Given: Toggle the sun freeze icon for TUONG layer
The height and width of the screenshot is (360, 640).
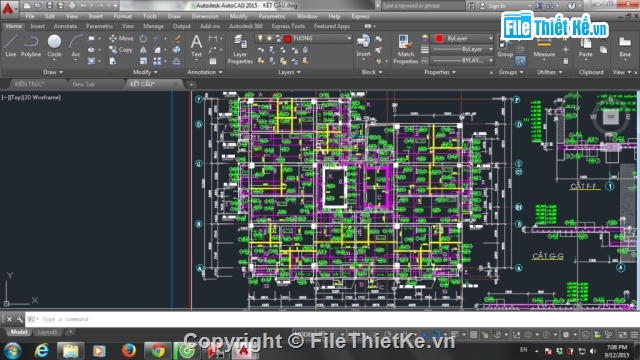Looking at the screenshot, I should (269, 38).
